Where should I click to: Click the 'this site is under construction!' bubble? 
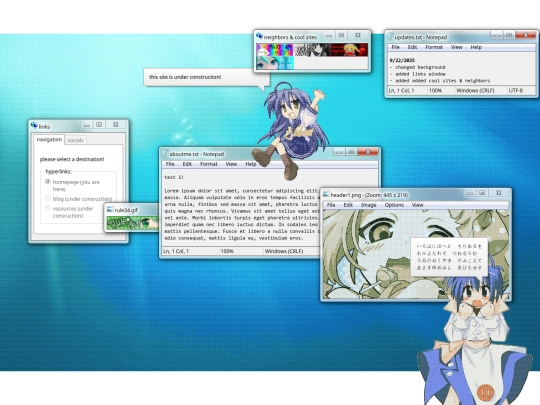pos(207,77)
